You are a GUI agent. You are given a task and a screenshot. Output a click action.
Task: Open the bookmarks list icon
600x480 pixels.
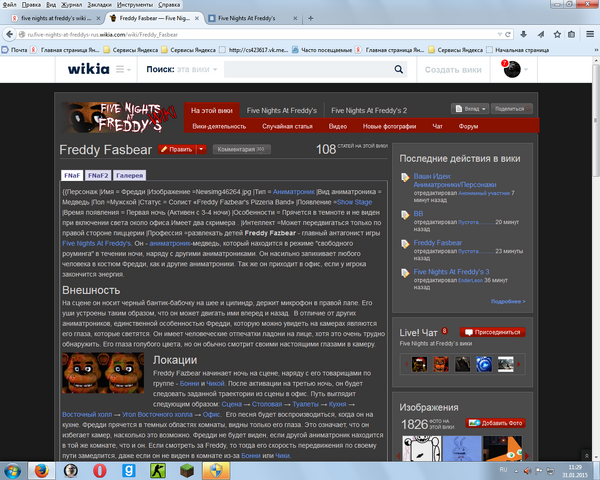pos(571,34)
